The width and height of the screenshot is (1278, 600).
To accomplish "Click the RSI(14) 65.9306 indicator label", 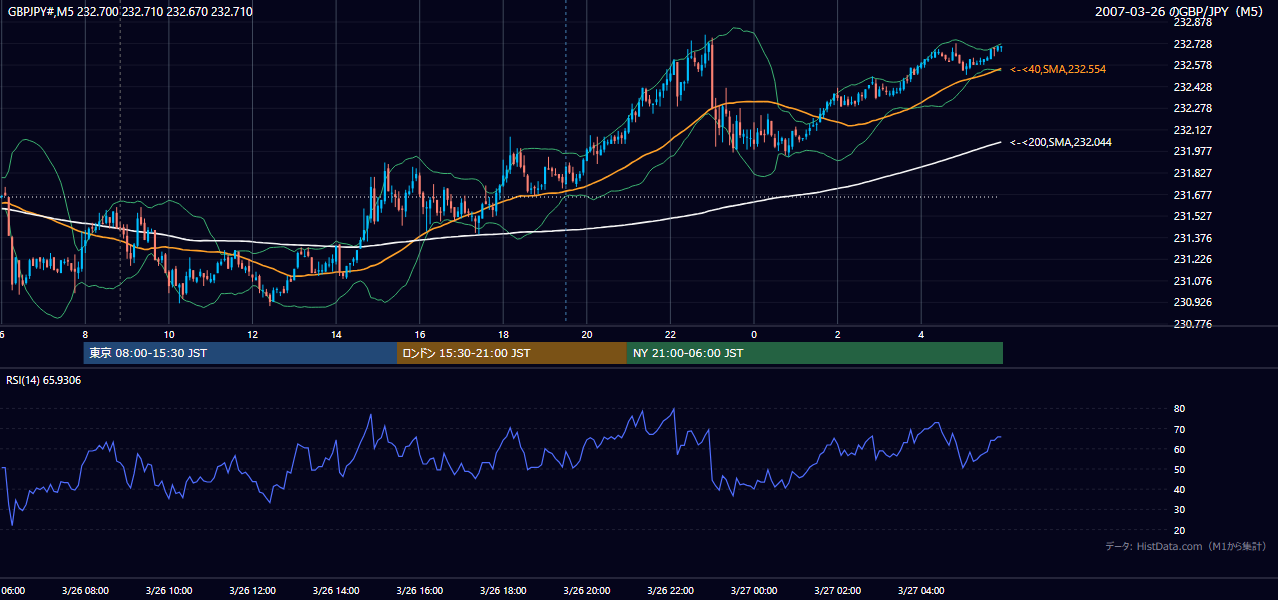I will (x=44, y=380).
